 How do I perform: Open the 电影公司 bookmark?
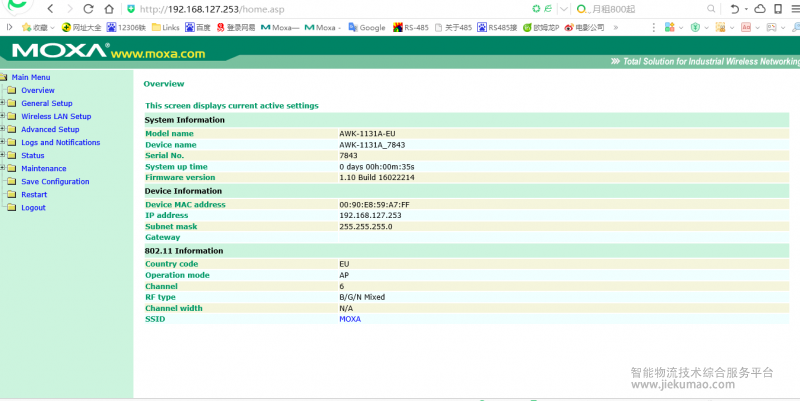tap(584, 28)
